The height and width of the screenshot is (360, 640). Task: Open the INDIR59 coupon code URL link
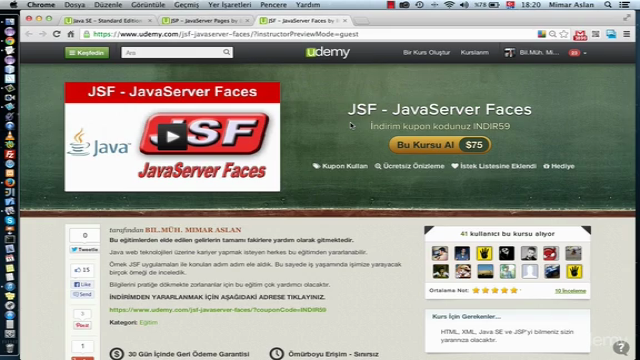pos(218,310)
